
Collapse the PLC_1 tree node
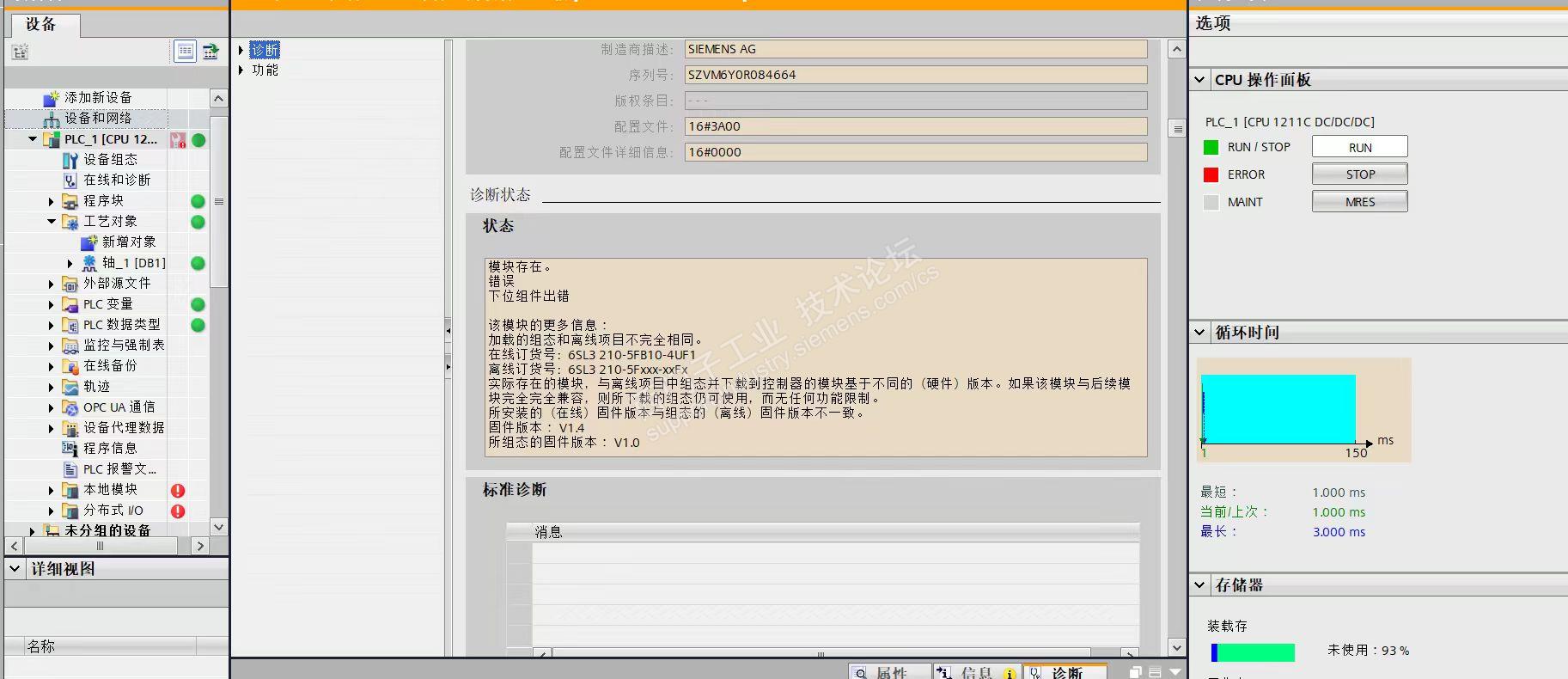click(x=33, y=139)
